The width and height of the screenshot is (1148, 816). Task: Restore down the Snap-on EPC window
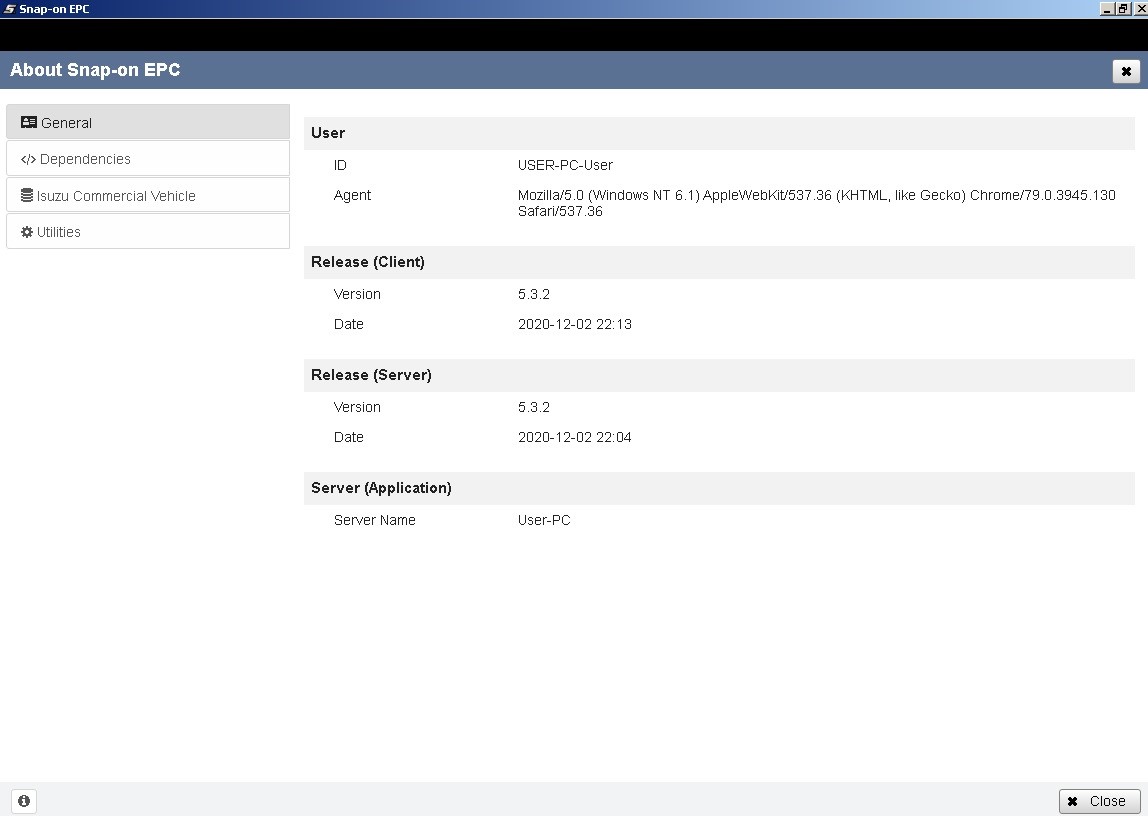[1122, 9]
